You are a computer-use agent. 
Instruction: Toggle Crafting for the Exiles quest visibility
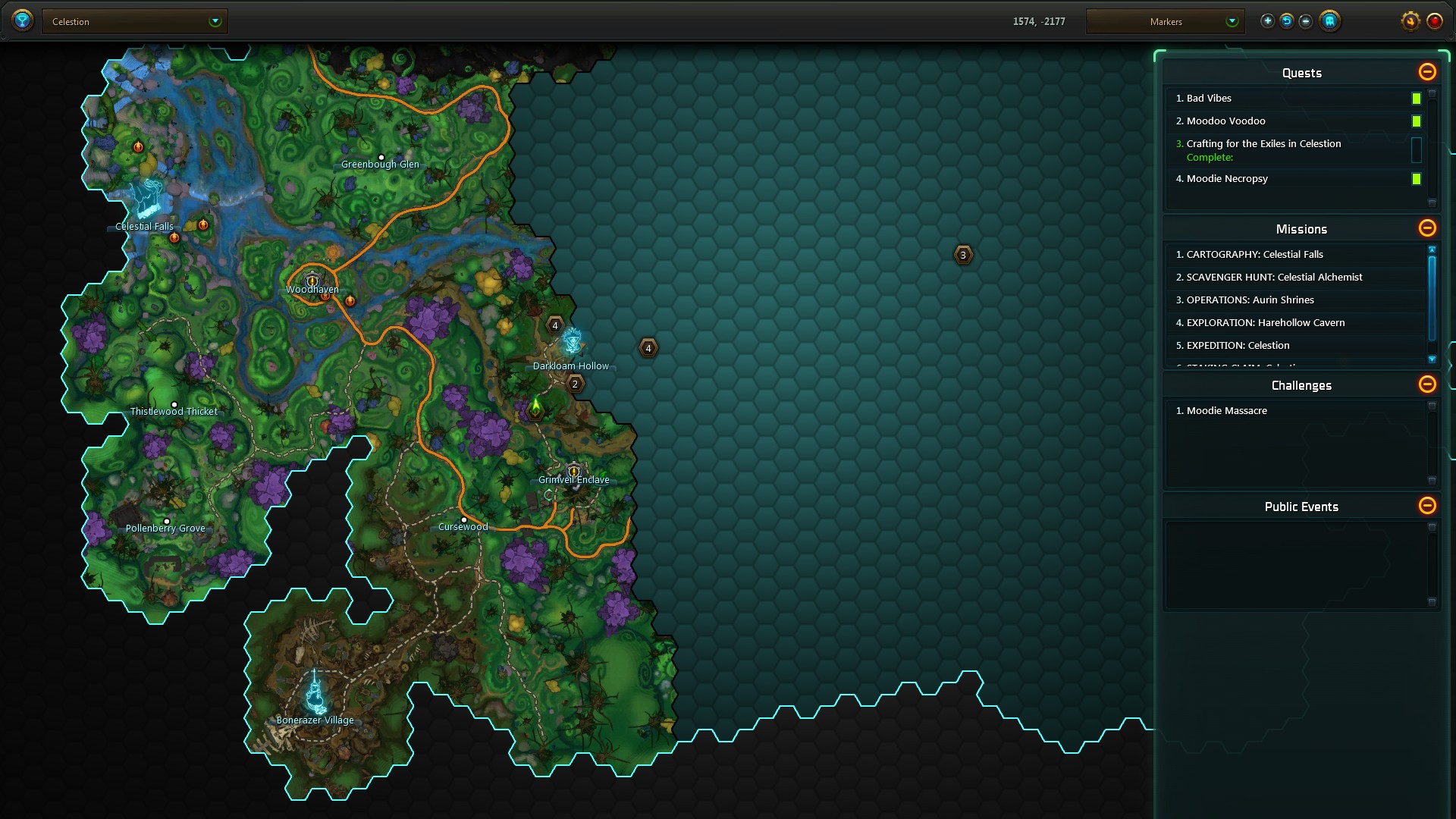[1416, 149]
